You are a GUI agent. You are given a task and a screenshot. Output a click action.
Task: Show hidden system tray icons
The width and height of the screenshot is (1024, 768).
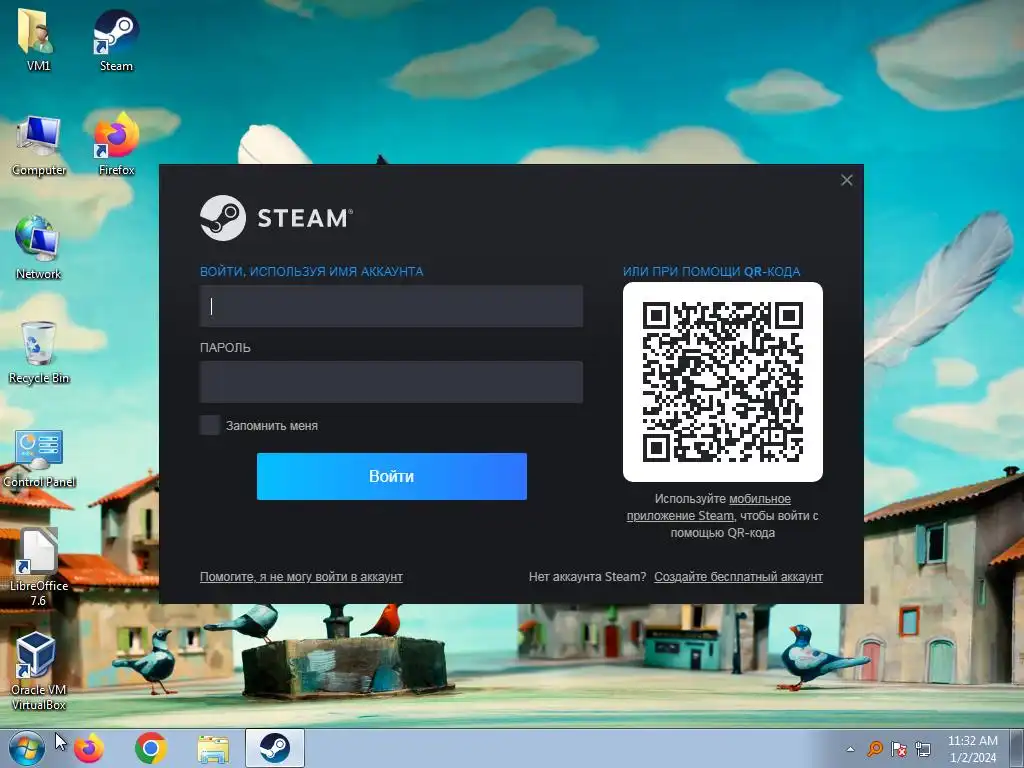[x=850, y=749]
